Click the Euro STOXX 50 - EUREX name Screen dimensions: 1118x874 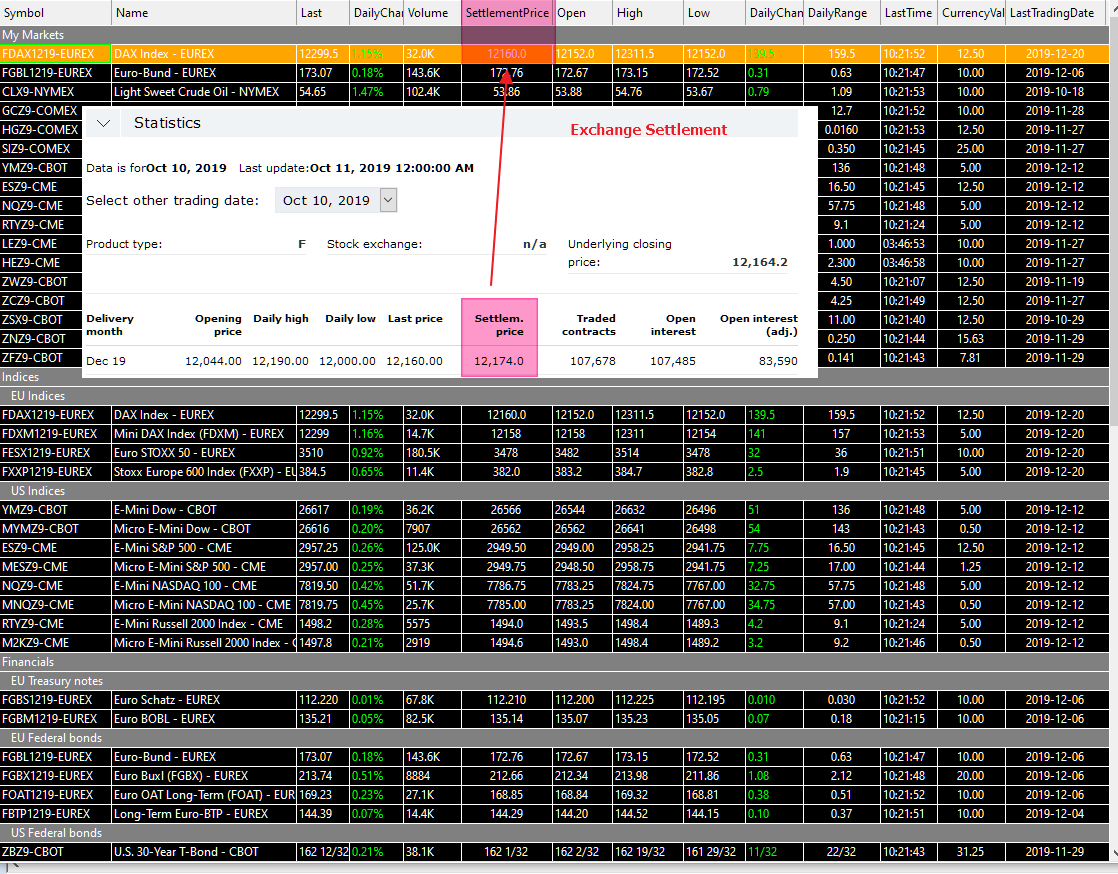coord(204,453)
